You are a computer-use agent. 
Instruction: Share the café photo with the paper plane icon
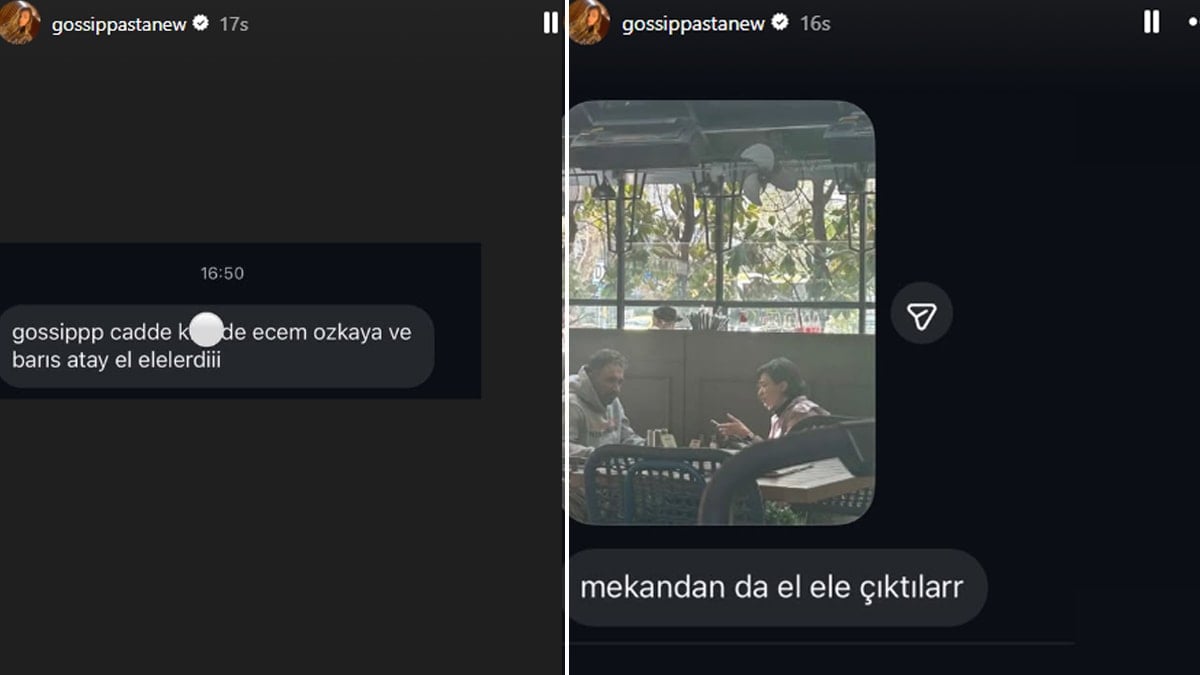(x=921, y=313)
